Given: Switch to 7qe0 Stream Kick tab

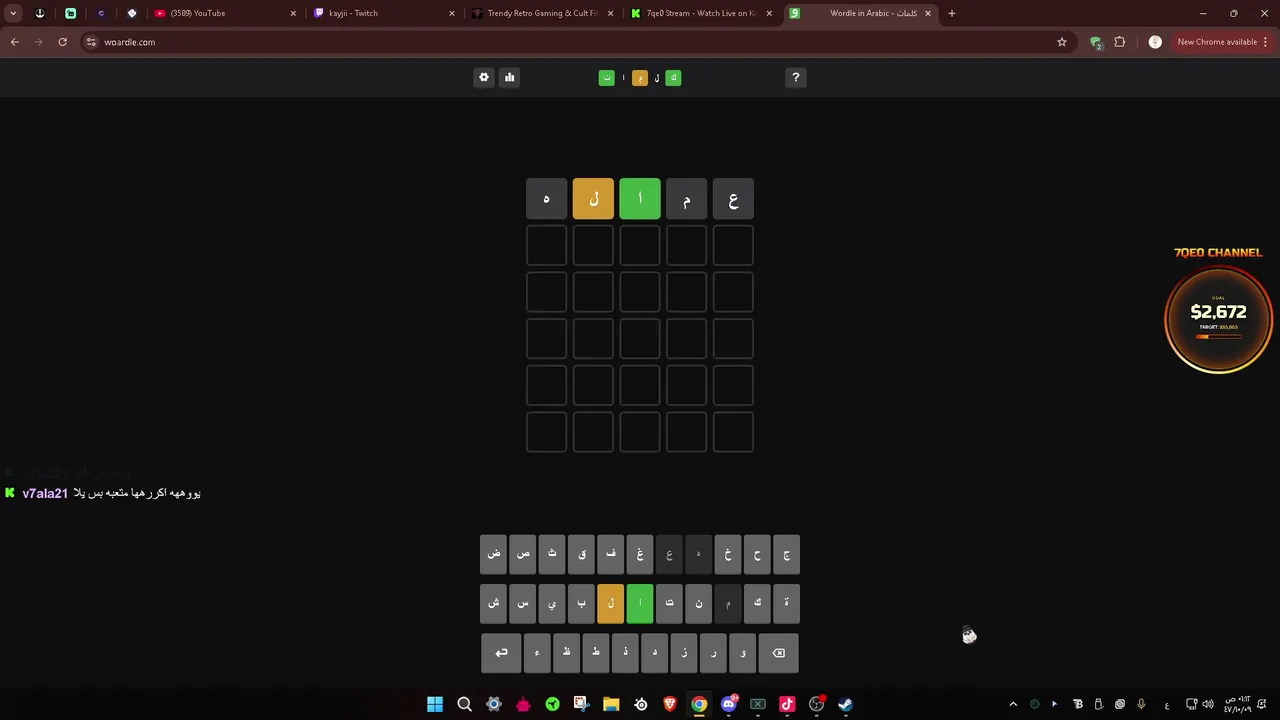Looking at the screenshot, I should pos(701,13).
